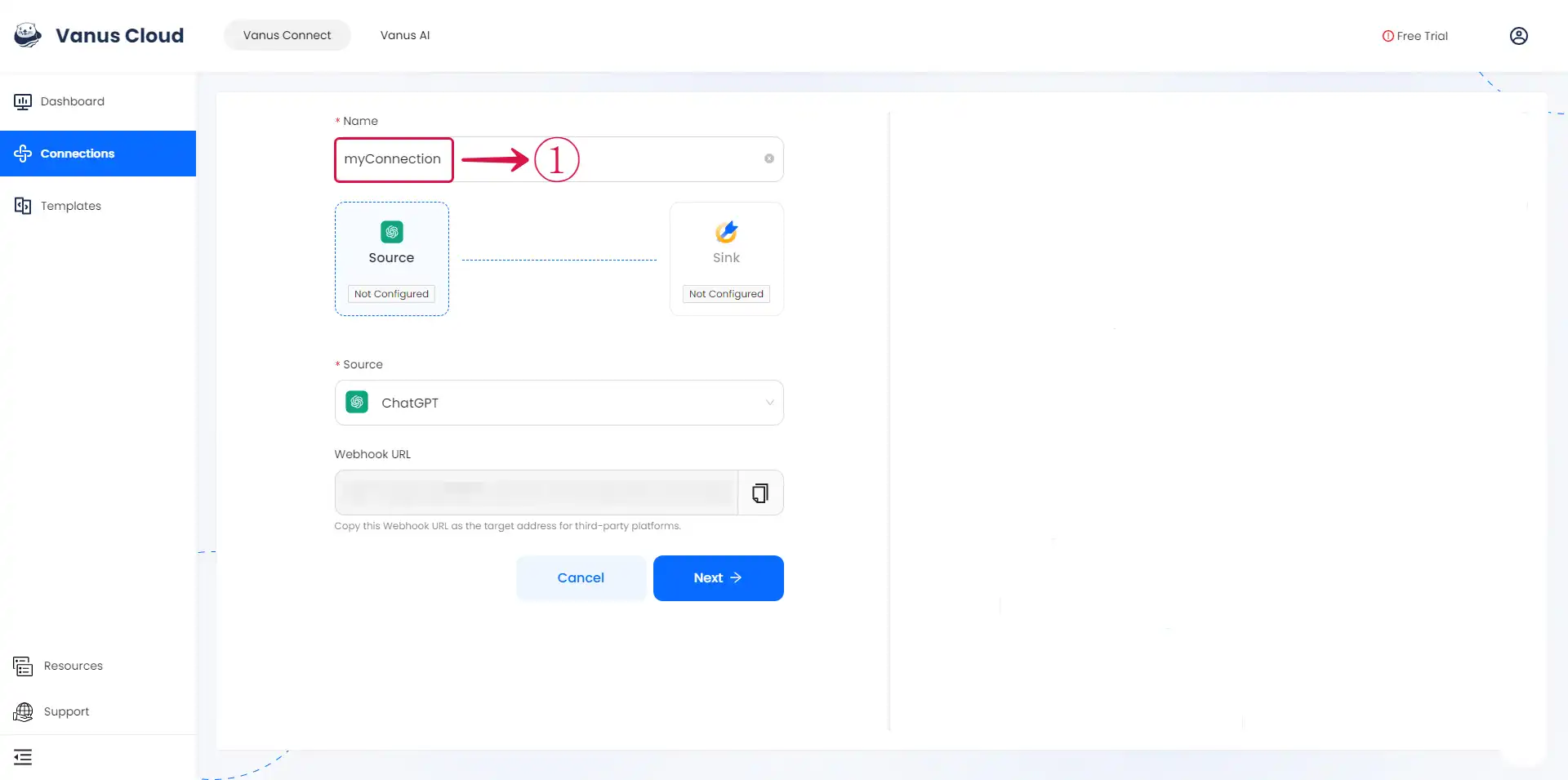Open Templates from the sidebar
Viewport: 1568px width, 780px height.
(x=98, y=206)
